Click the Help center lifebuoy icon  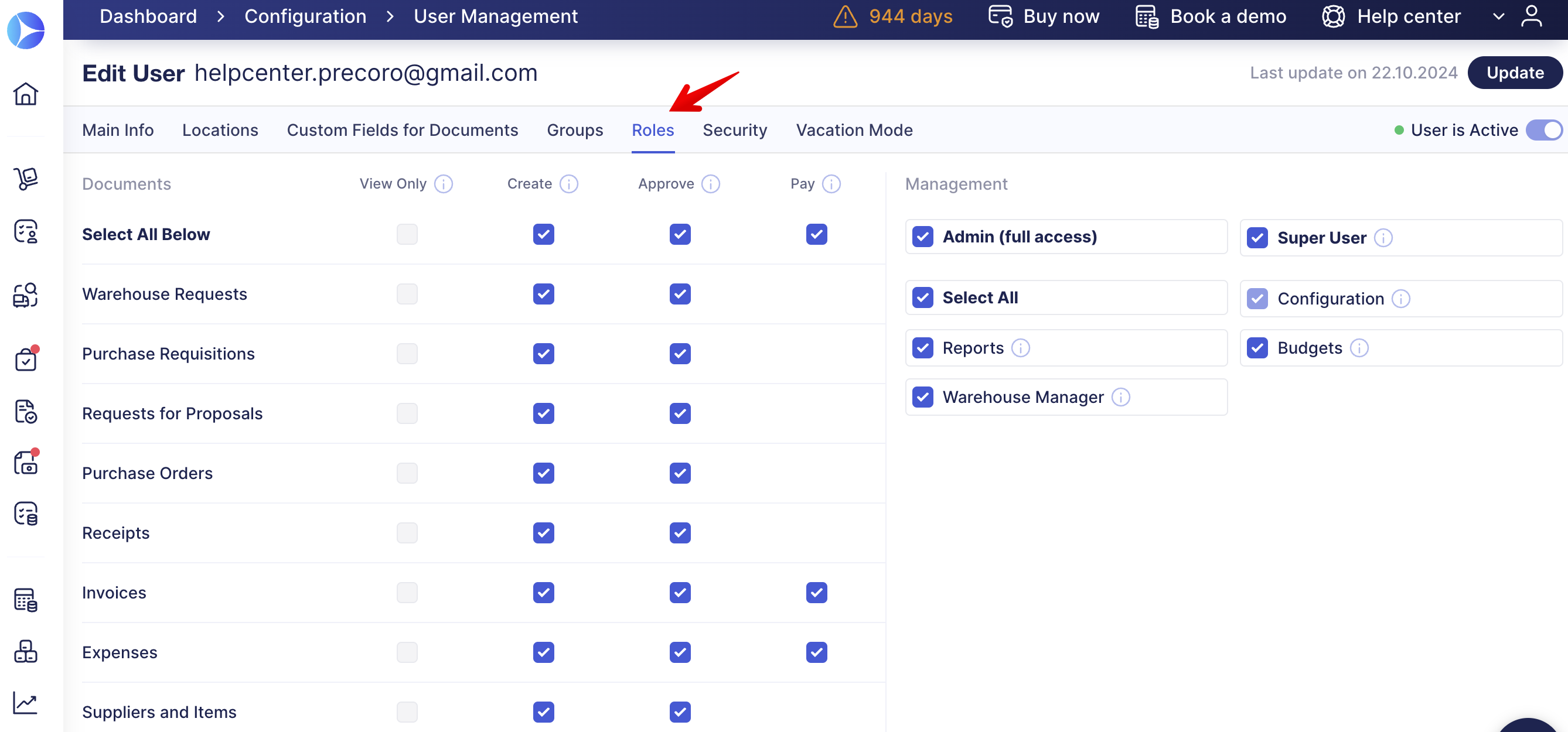point(1333,16)
